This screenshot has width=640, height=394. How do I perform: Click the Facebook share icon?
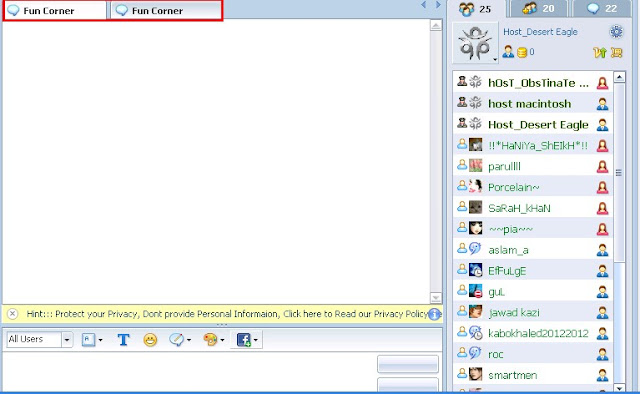click(x=243, y=340)
